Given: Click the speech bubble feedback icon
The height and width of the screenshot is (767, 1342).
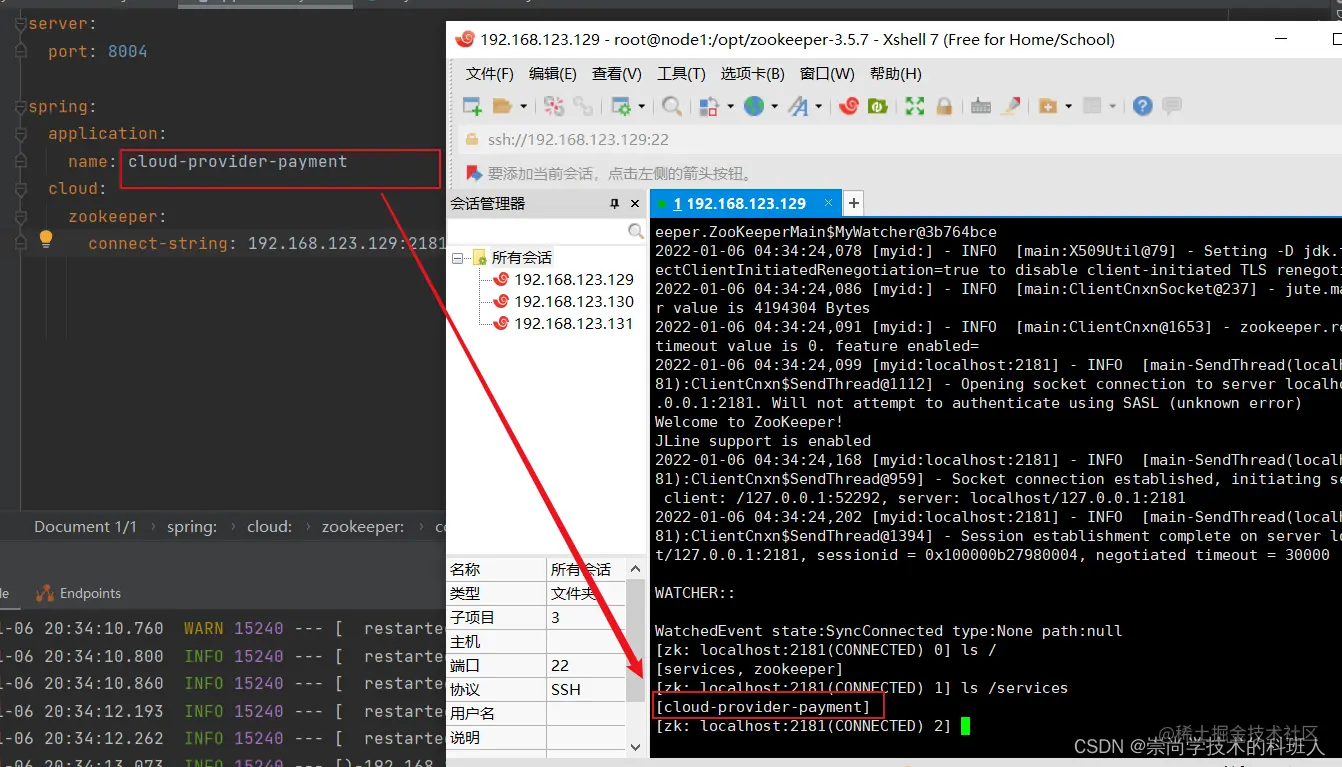Looking at the screenshot, I should pyautogui.click(x=1172, y=106).
